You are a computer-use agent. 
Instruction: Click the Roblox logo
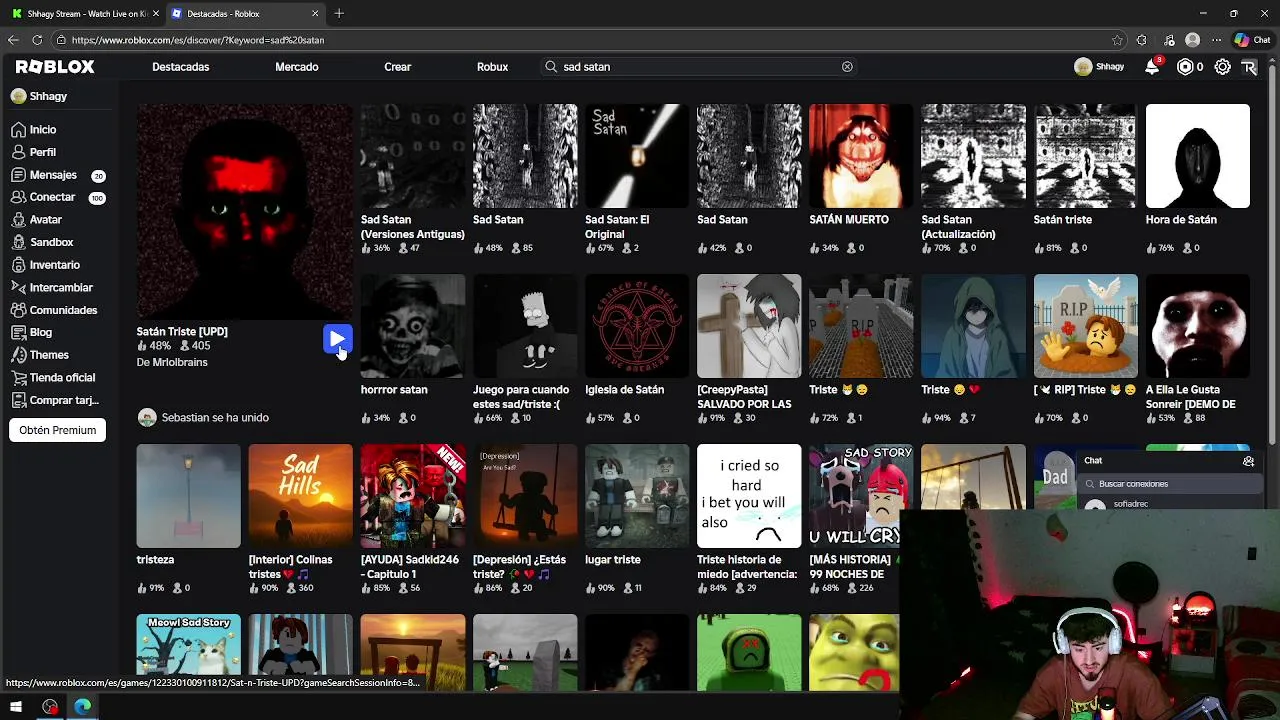tap(55, 66)
